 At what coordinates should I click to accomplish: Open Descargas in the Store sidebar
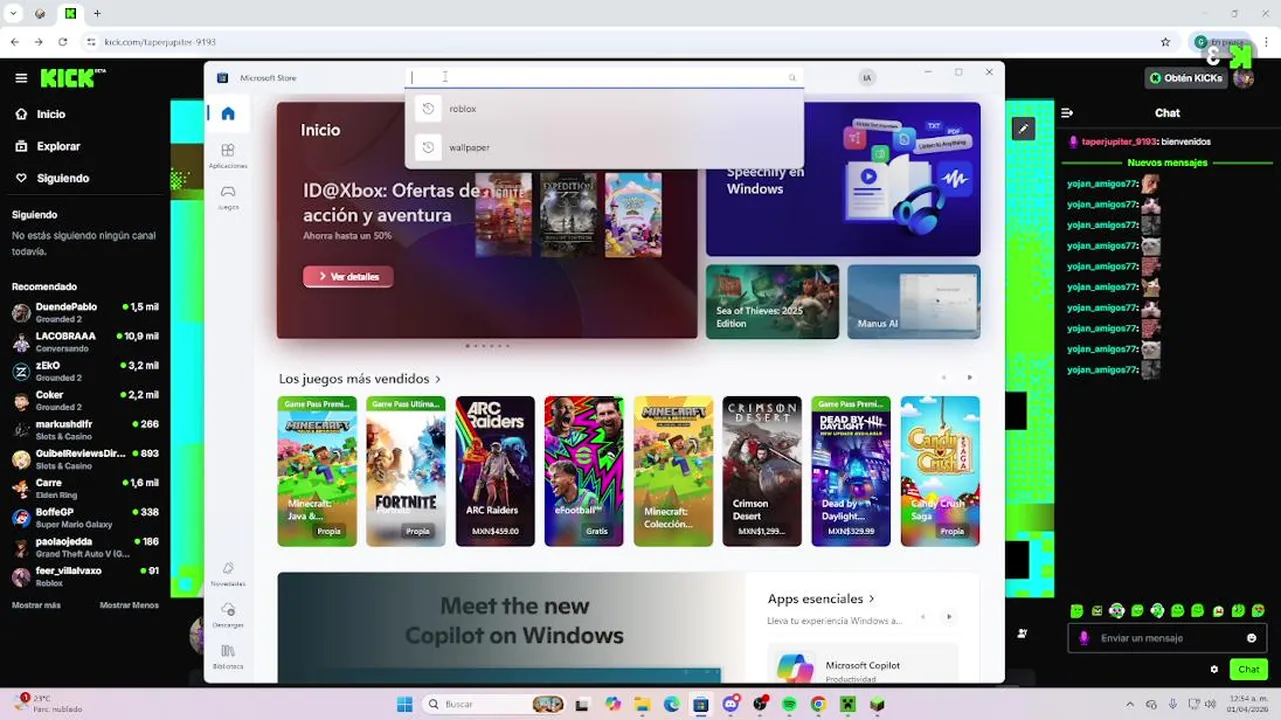click(228, 614)
